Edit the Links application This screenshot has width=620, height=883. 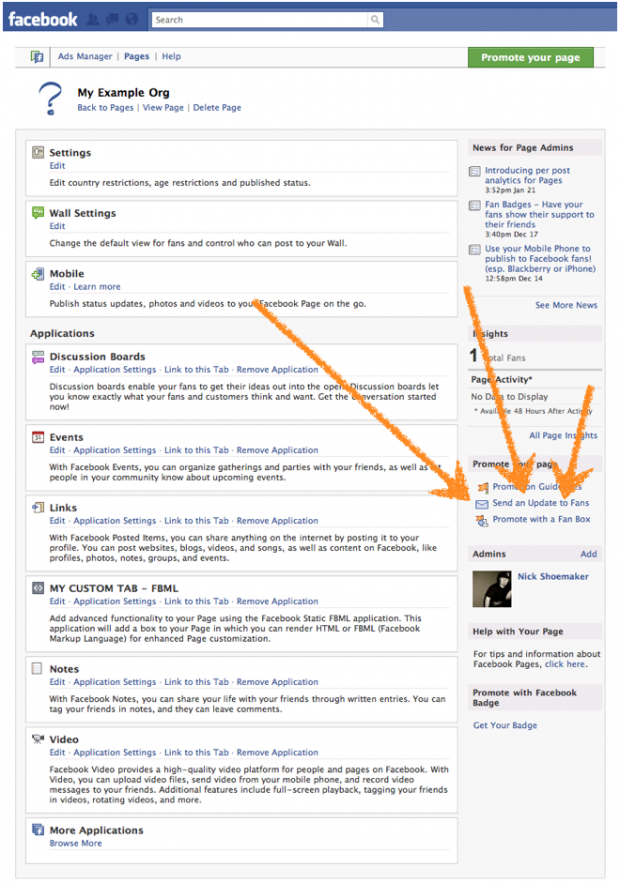click(x=57, y=520)
